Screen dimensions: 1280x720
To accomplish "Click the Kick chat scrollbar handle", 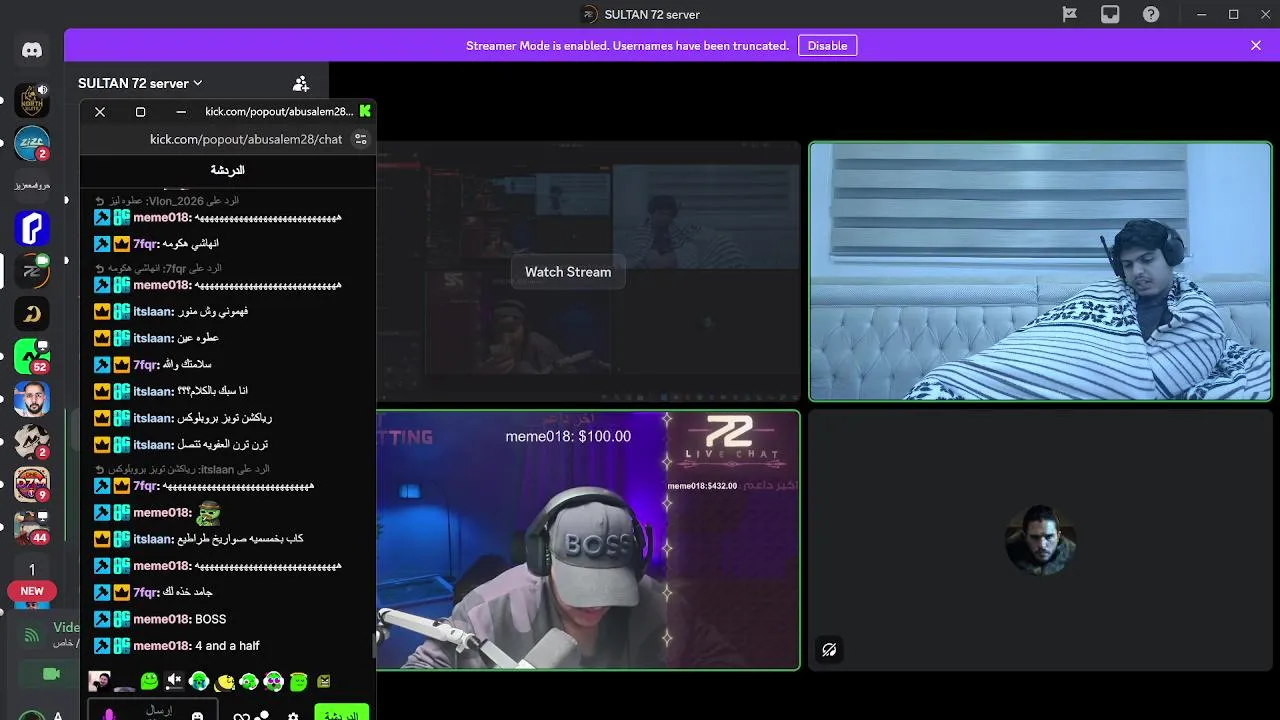I will 375,644.
